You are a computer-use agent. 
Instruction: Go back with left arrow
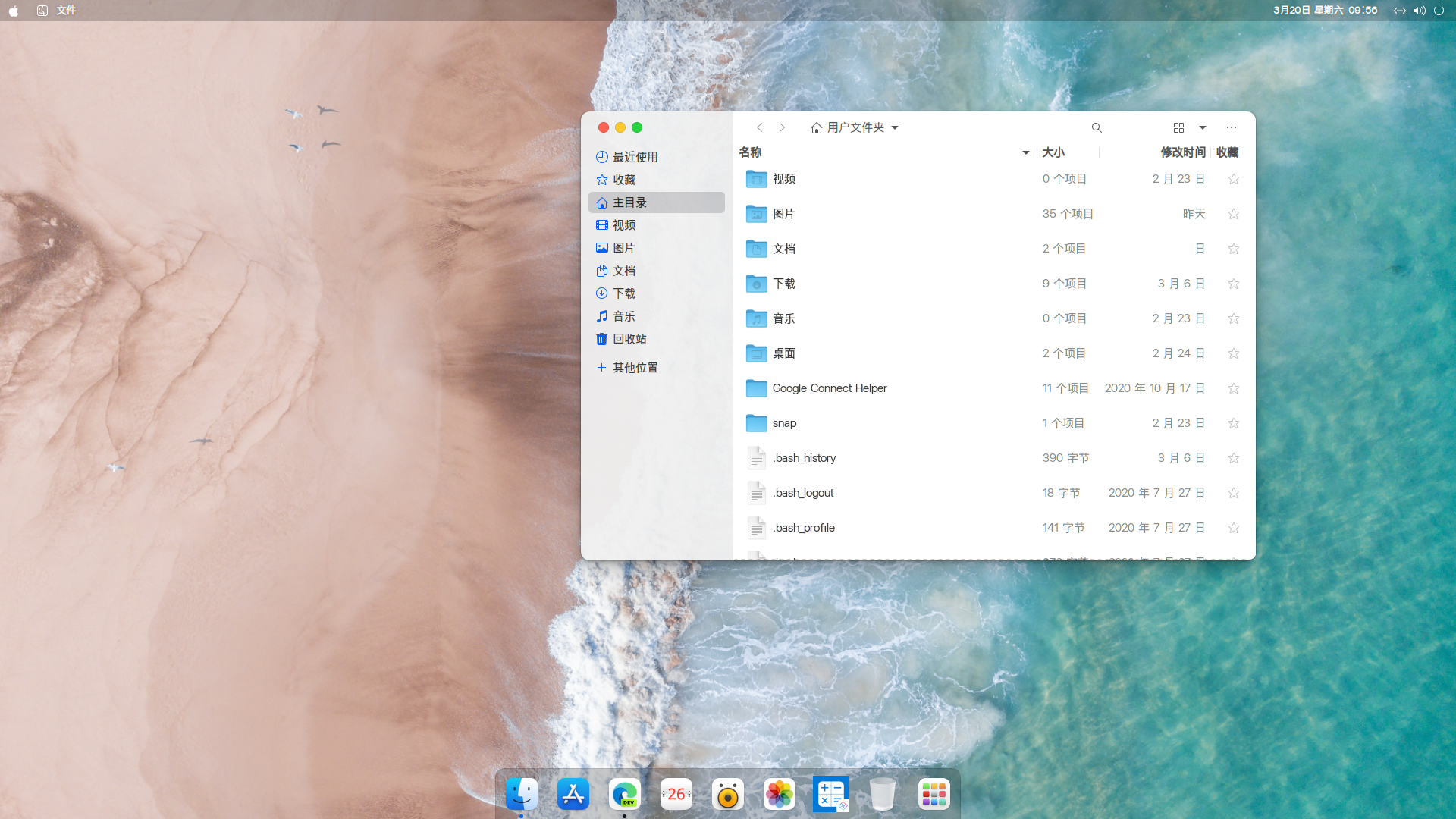[x=759, y=127]
